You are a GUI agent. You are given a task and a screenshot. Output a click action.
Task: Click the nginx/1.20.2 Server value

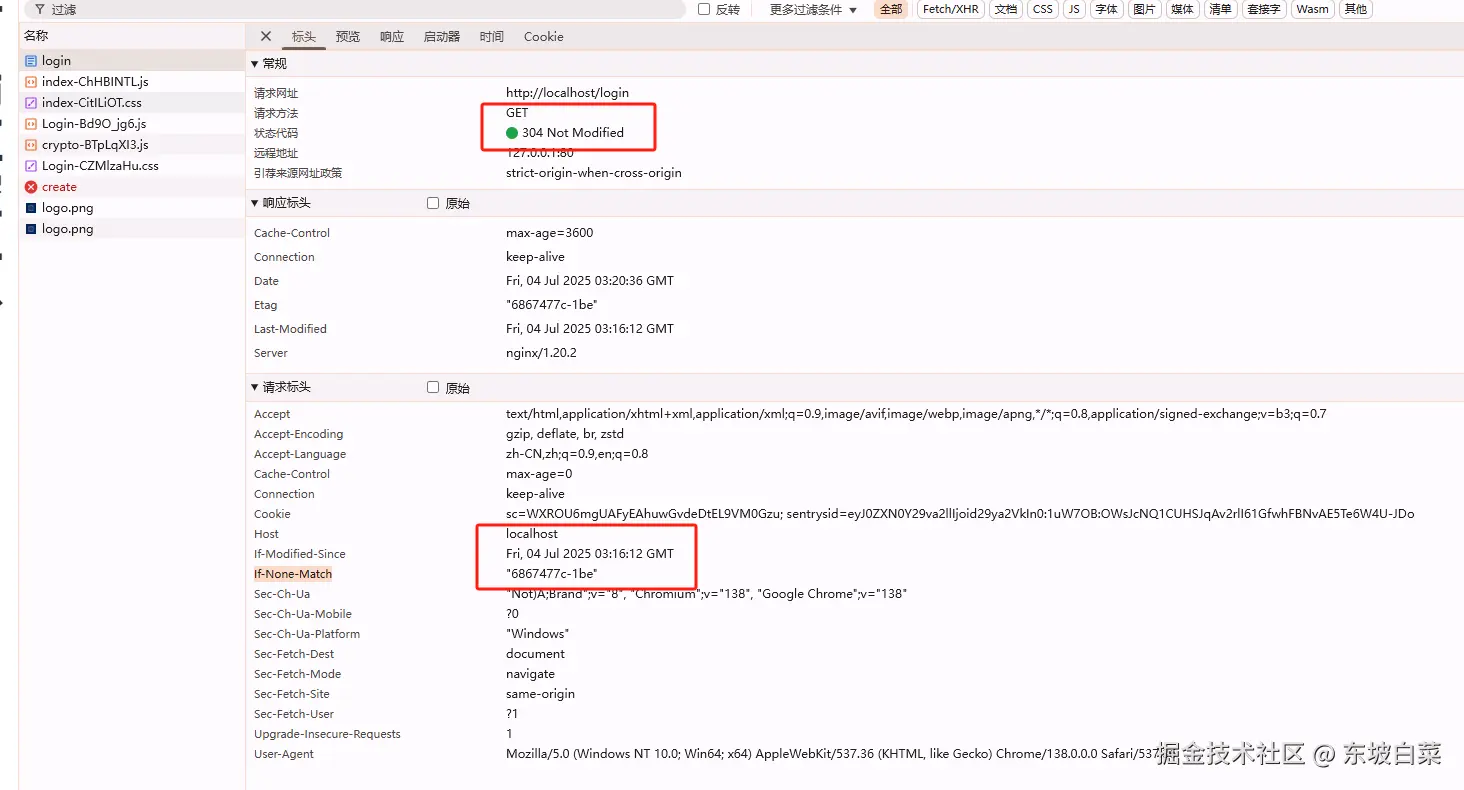point(541,353)
